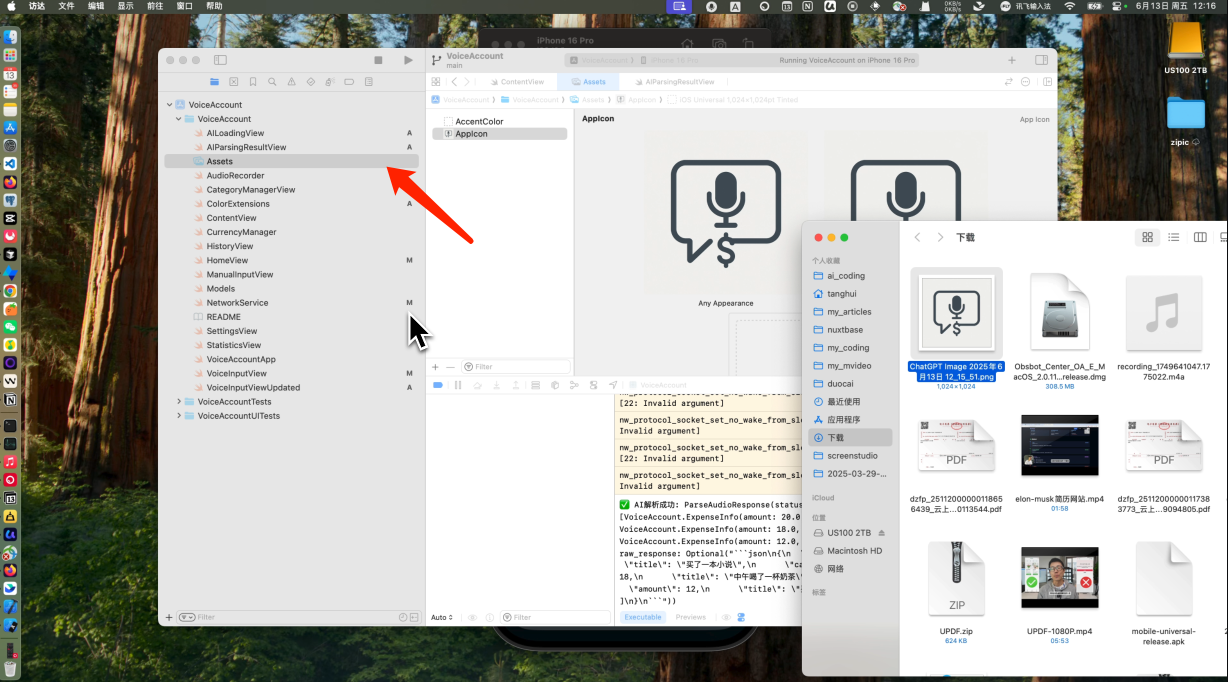Click the Simulate Location arrow icon
Viewport: 1228px width, 682px height.
[x=613, y=385]
